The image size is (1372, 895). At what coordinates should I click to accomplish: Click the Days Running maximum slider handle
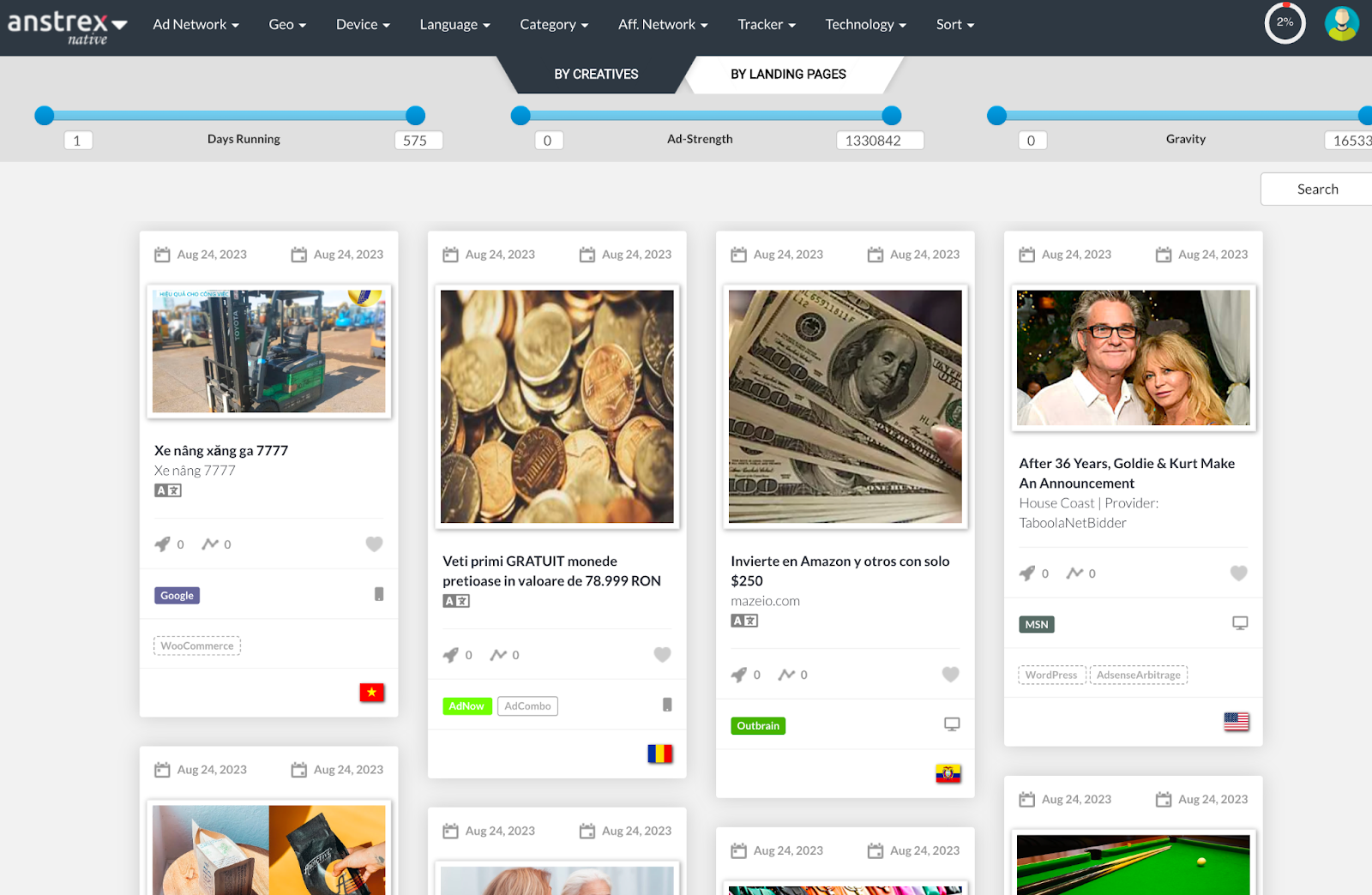(415, 116)
